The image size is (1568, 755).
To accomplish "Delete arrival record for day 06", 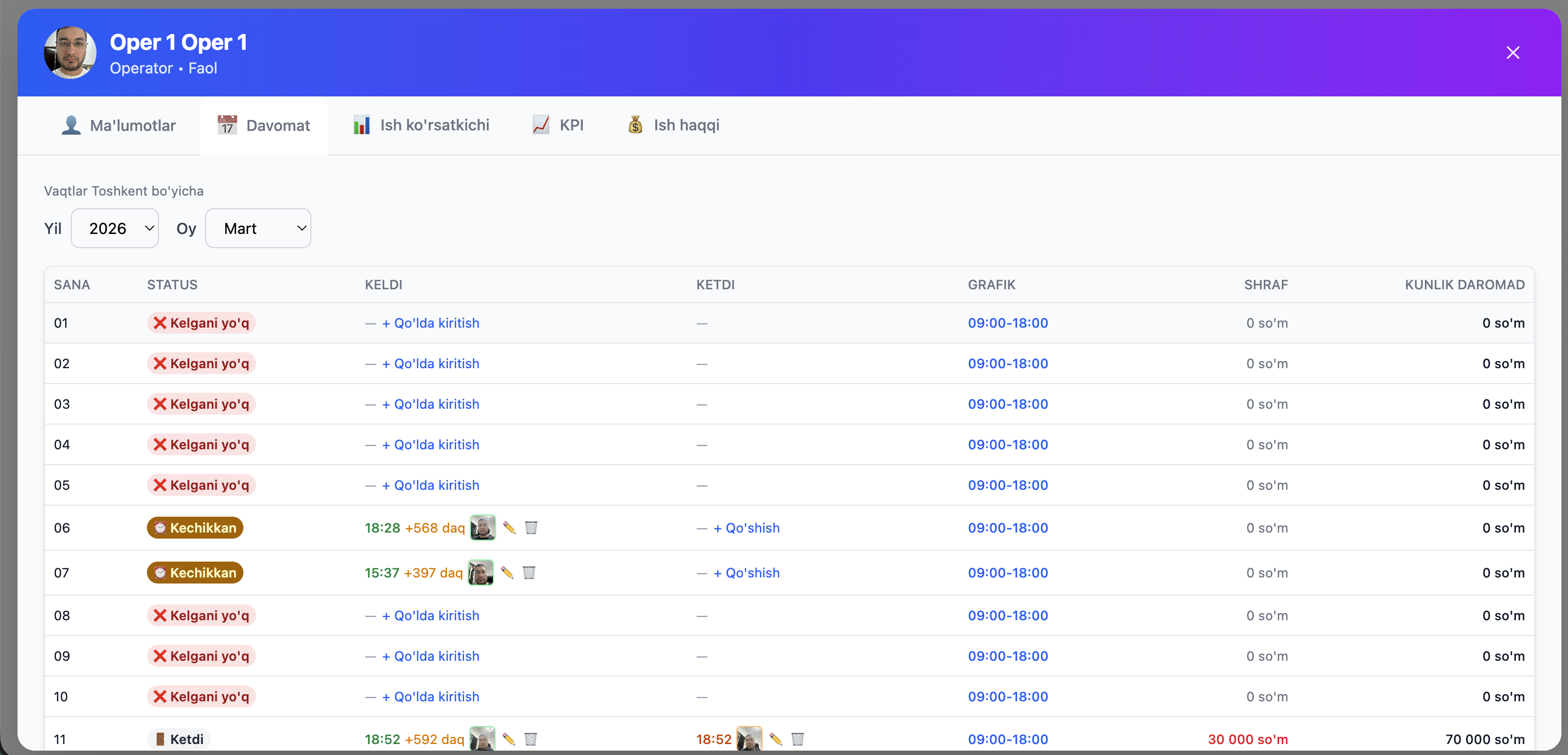I will (531, 528).
